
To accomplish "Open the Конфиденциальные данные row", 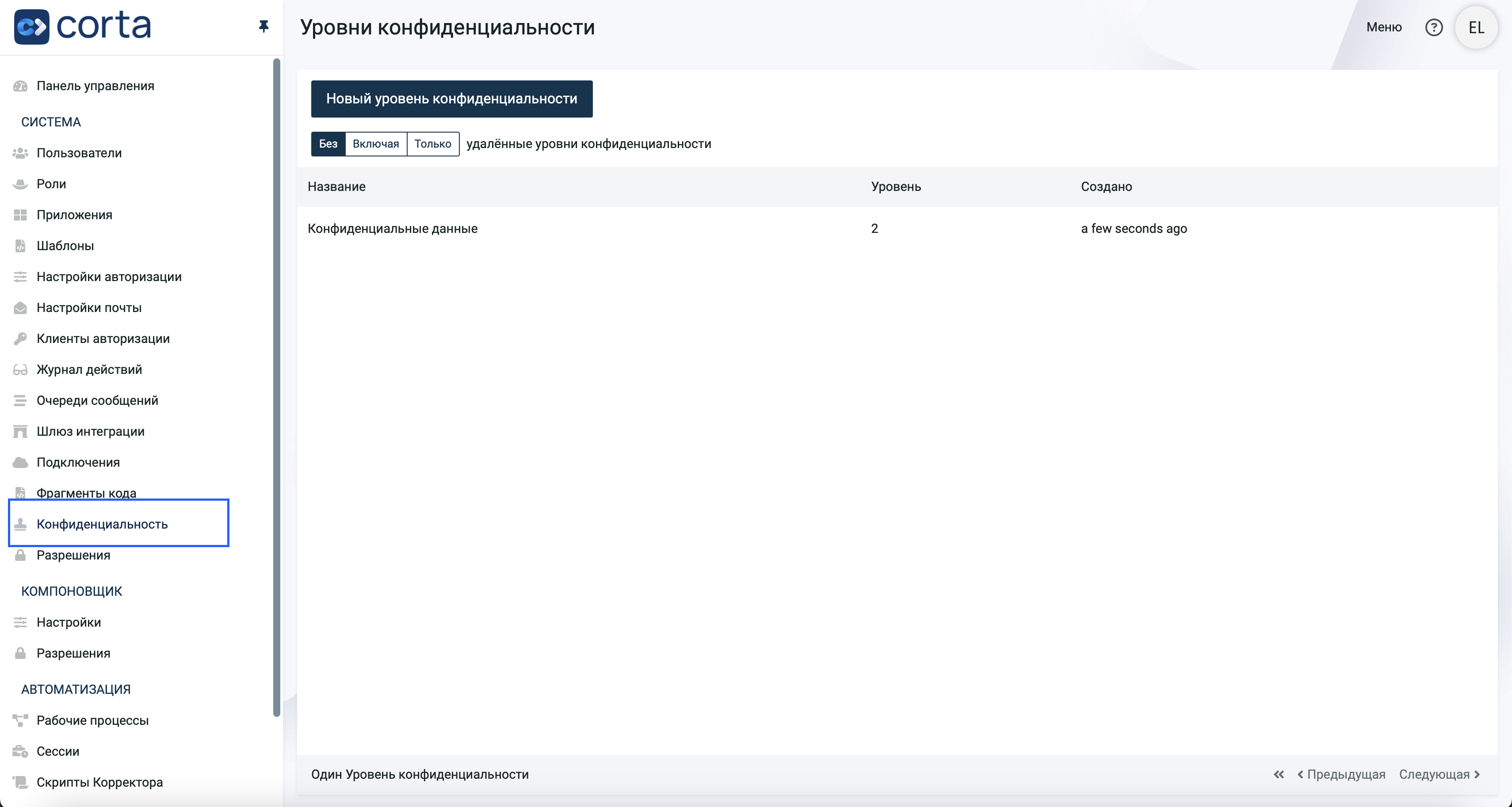I will 897,228.
